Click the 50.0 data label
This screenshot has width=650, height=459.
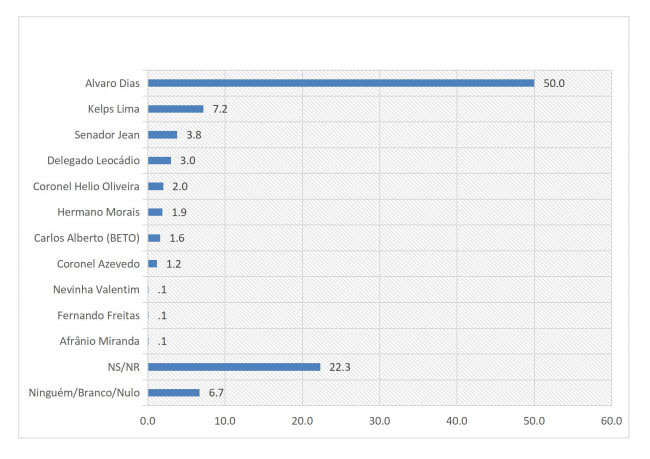554,83
